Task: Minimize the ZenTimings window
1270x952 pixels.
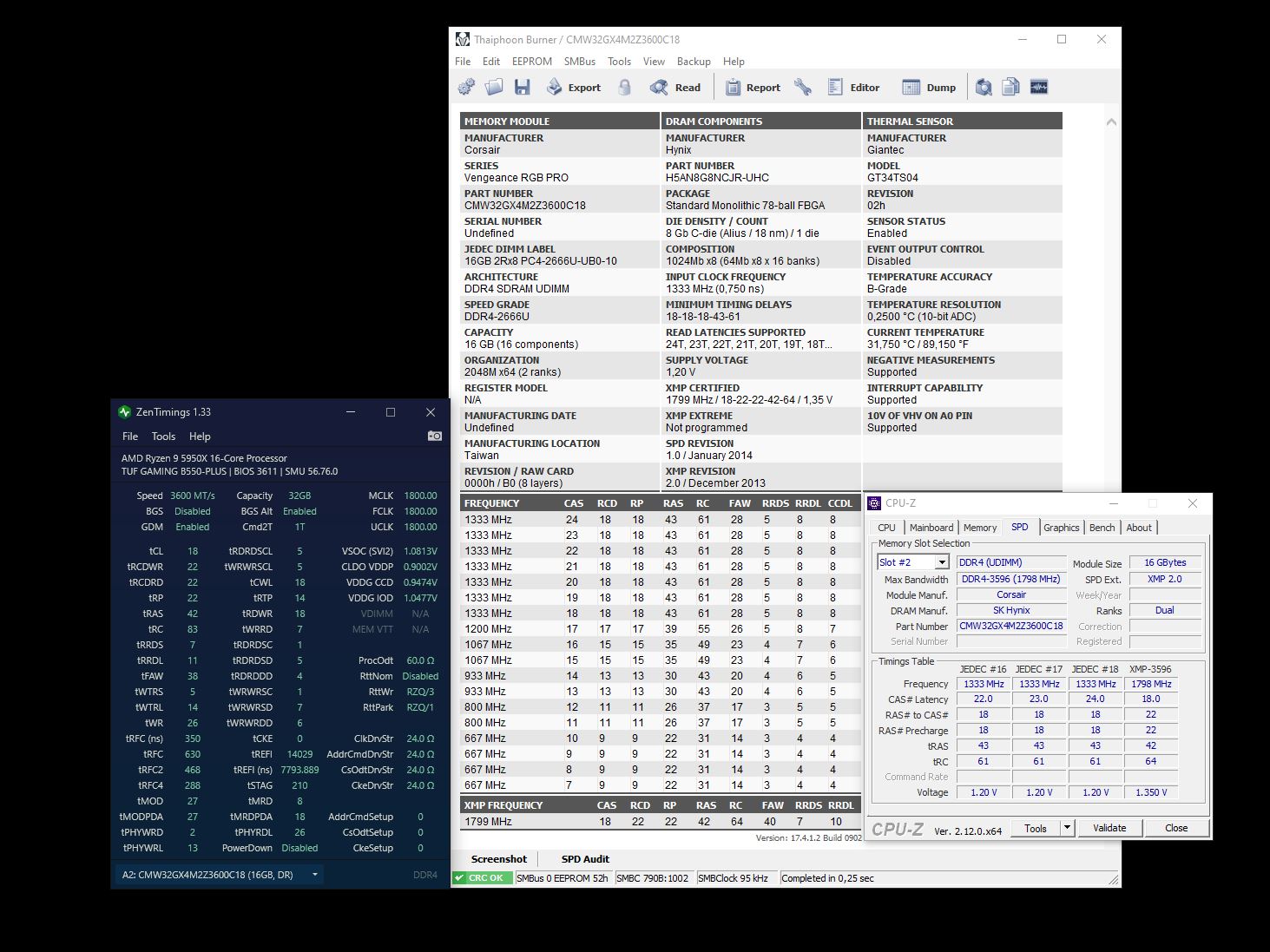Action: click(351, 412)
